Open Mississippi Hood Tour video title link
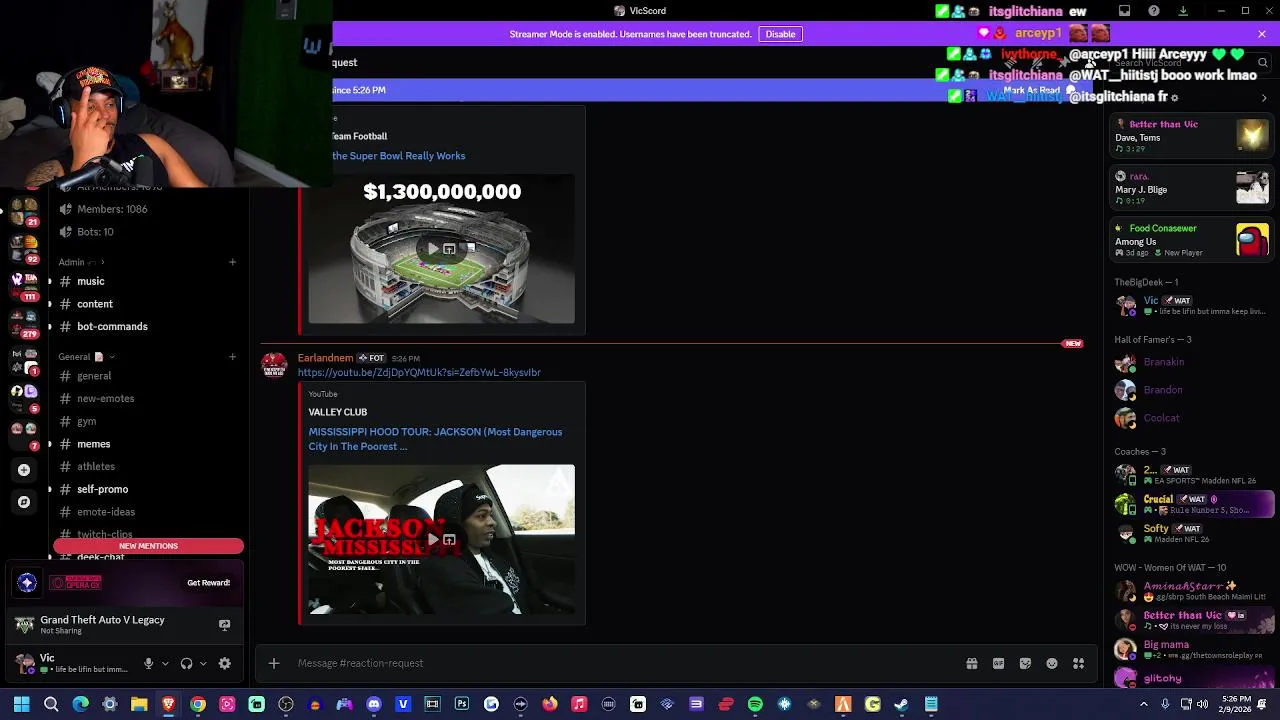The width and height of the screenshot is (1280, 720). point(435,439)
